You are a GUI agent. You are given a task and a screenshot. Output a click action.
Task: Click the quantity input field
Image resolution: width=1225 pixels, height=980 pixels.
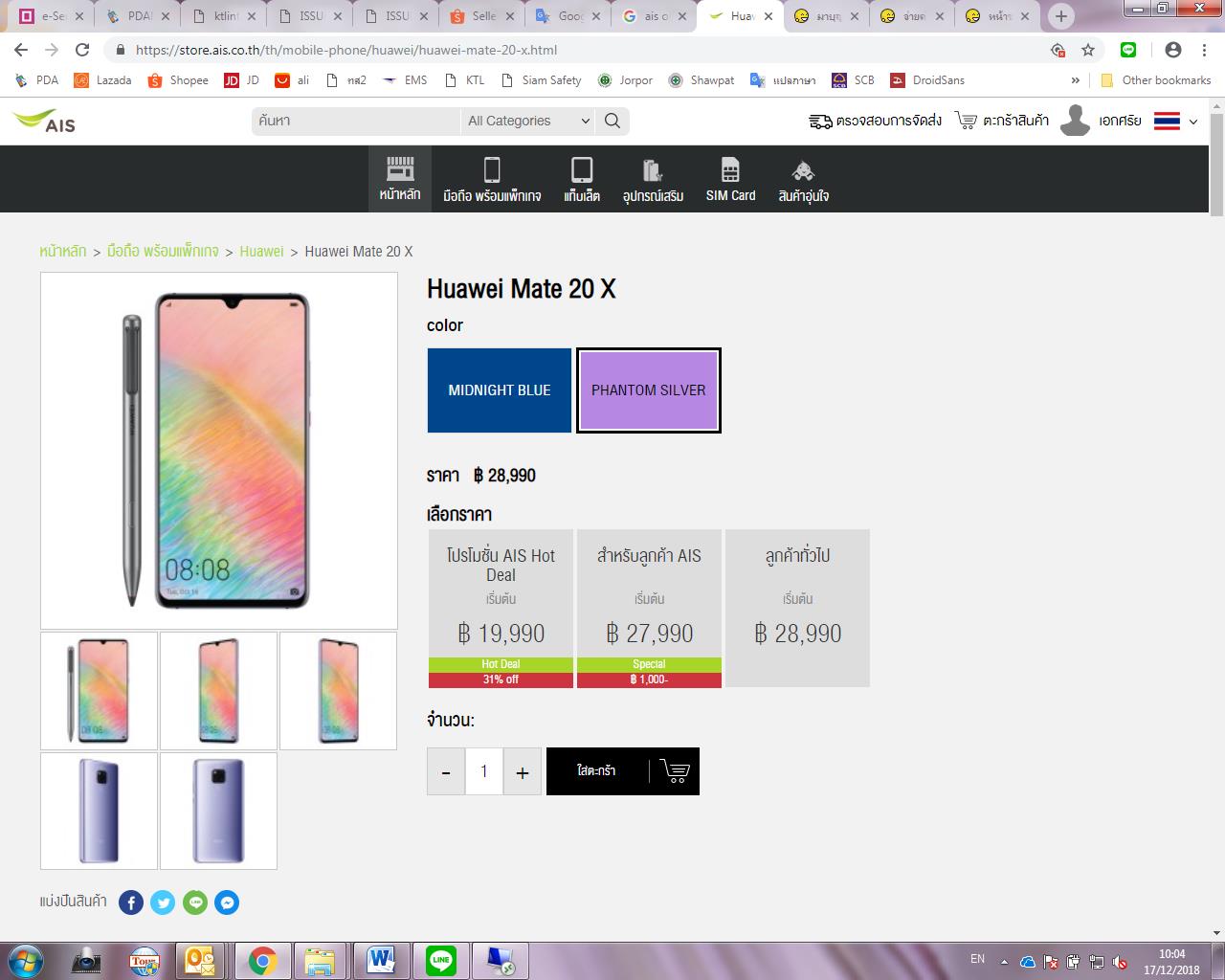[484, 771]
